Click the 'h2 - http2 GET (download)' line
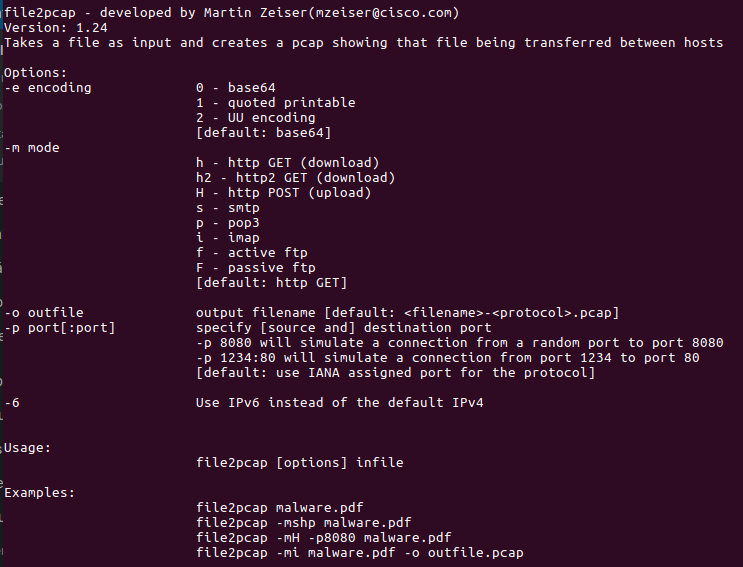743x567 pixels. [x=296, y=178]
